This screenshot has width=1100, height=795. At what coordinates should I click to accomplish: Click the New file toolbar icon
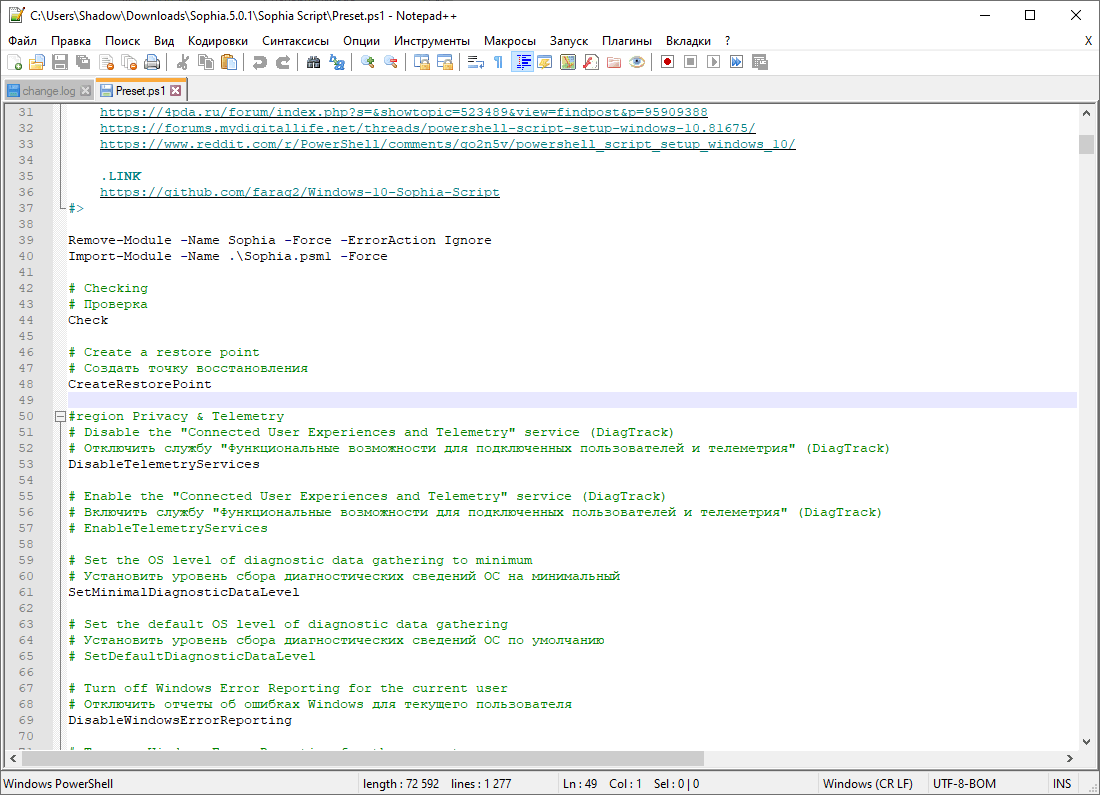(15, 61)
